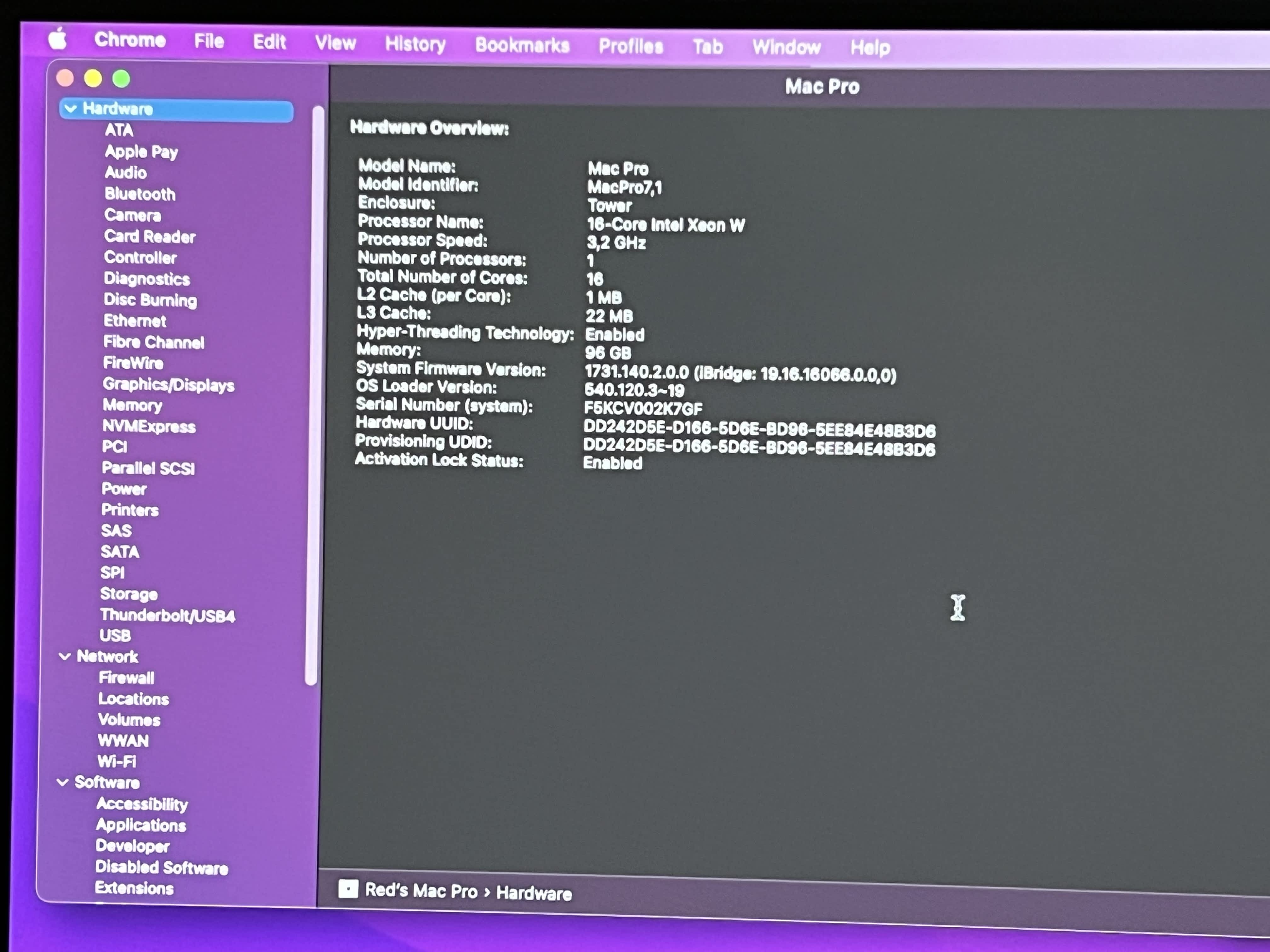Image resolution: width=1270 pixels, height=952 pixels.
Task: Select Thunderbolt/USB4 in the sidebar
Action: point(167,616)
